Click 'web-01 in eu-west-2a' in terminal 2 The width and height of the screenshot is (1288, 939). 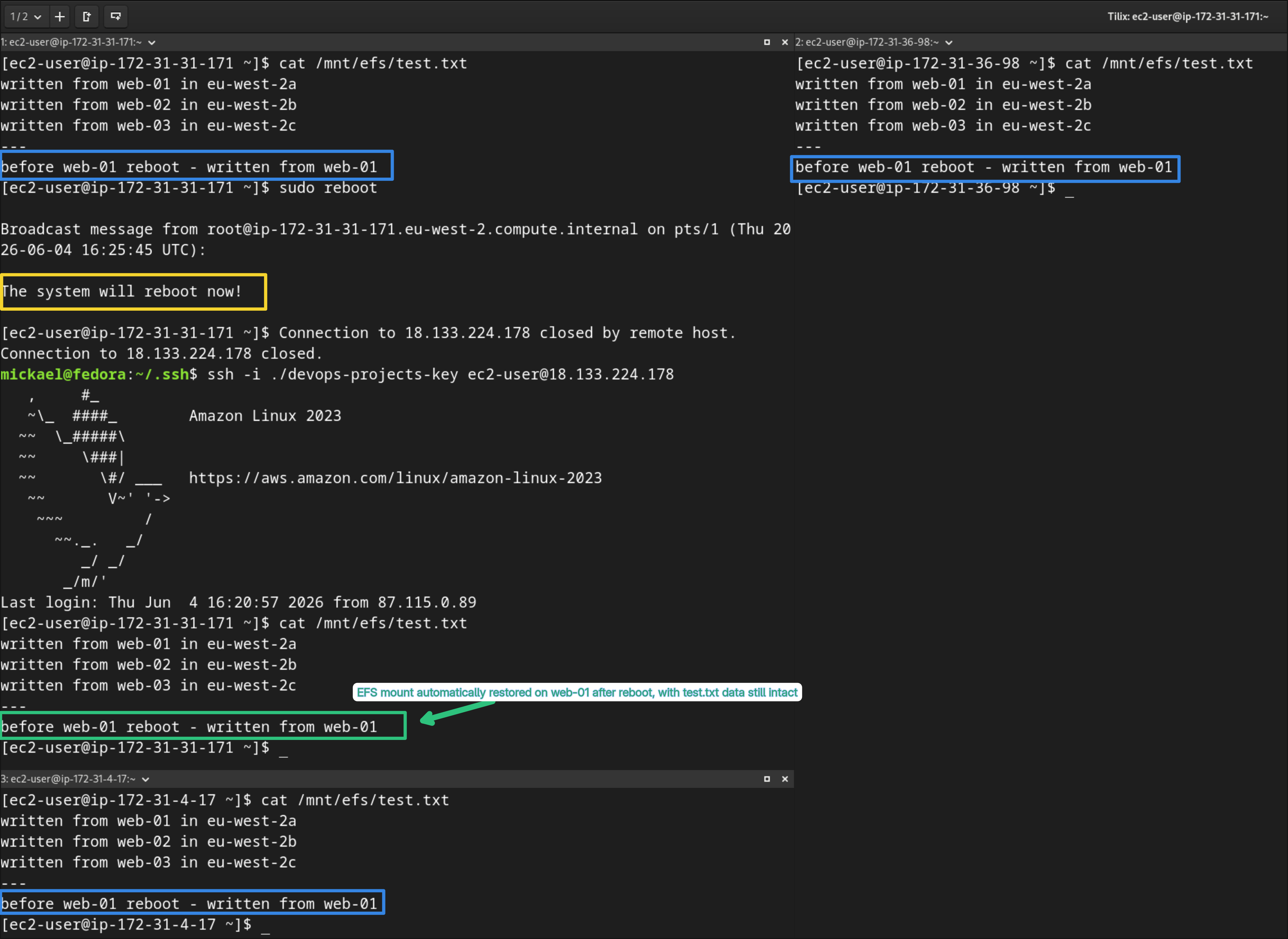(1001, 84)
